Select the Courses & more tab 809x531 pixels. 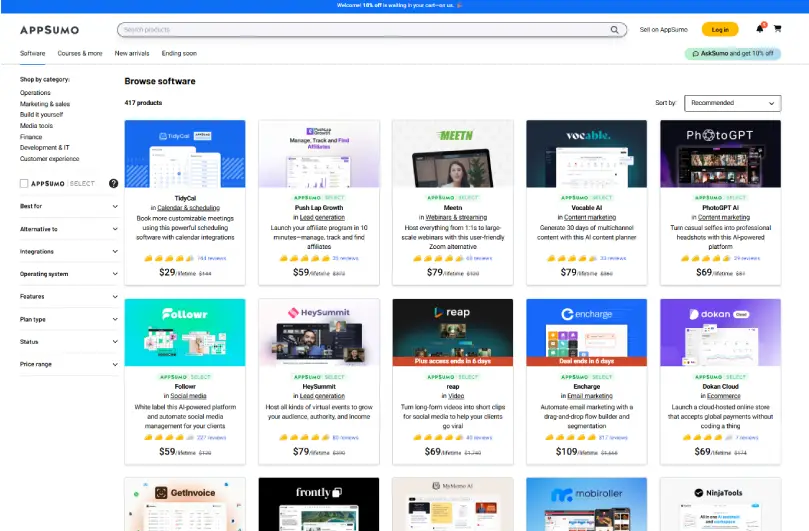click(x=80, y=54)
